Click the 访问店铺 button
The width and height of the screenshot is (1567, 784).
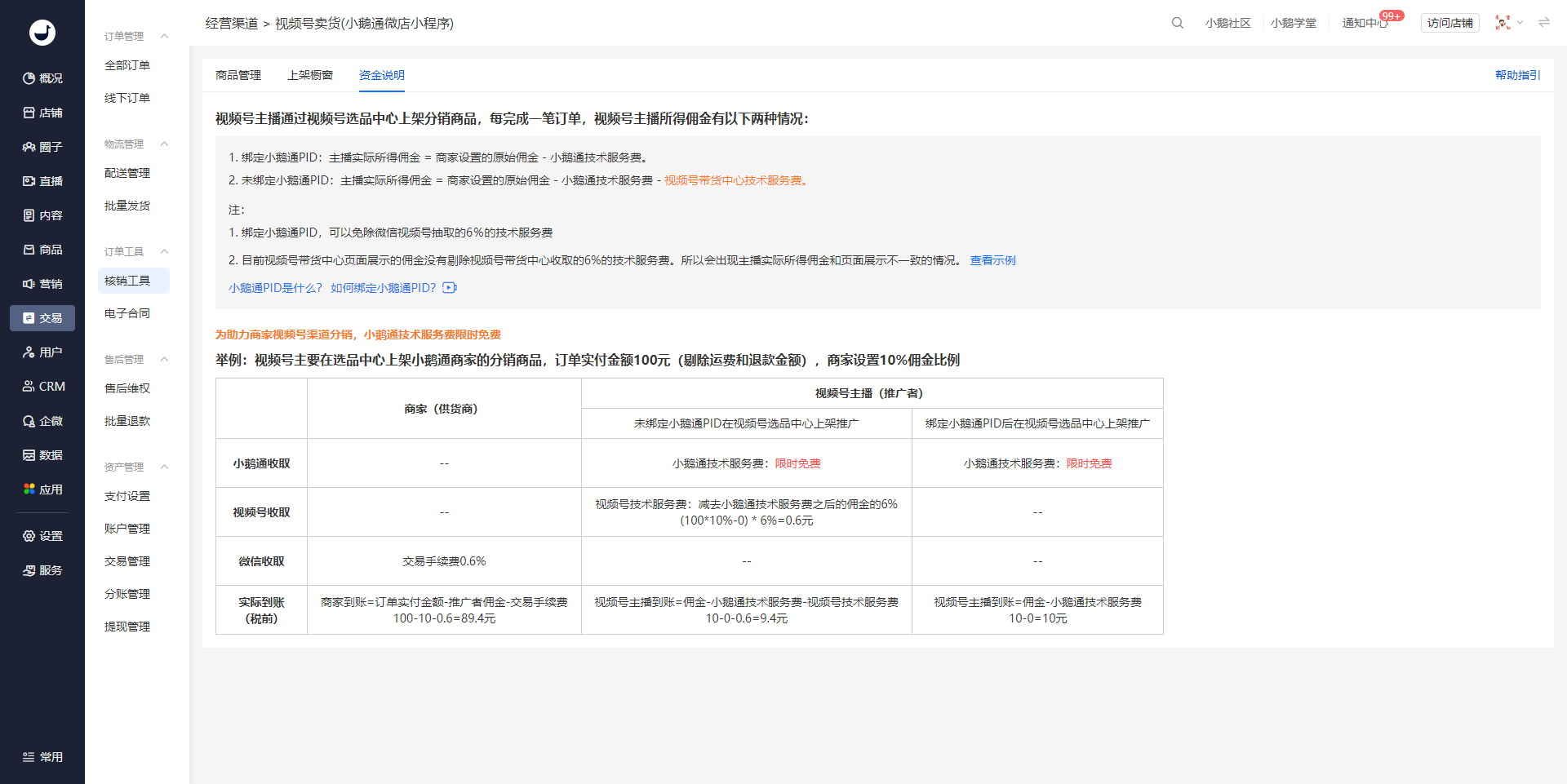(x=1449, y=23)
